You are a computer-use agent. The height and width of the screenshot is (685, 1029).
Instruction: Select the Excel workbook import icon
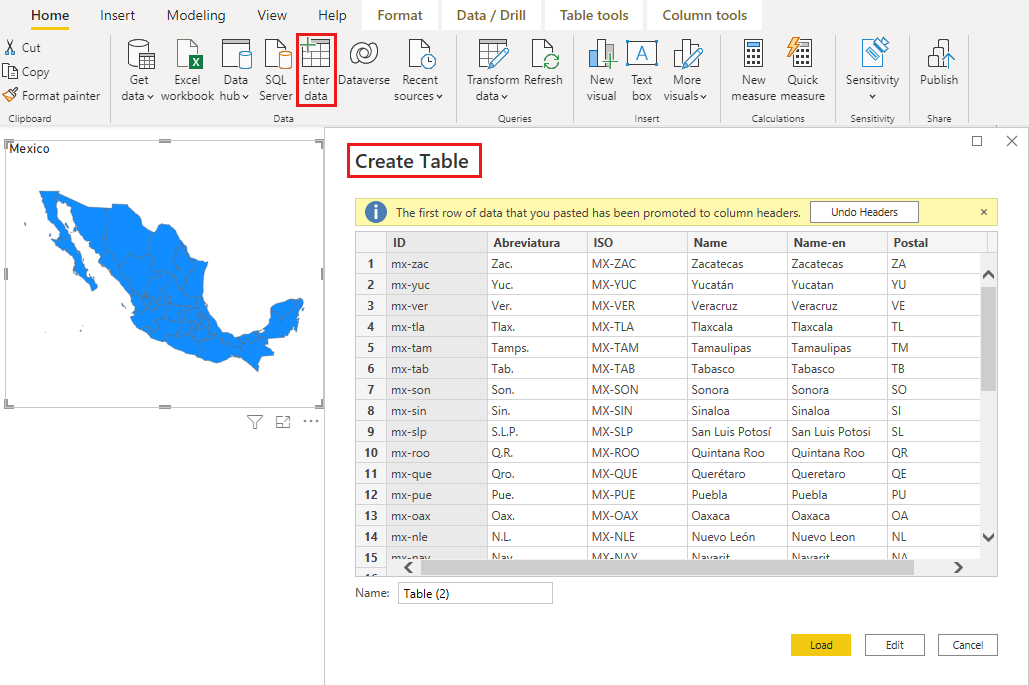[x=188, y=62]
